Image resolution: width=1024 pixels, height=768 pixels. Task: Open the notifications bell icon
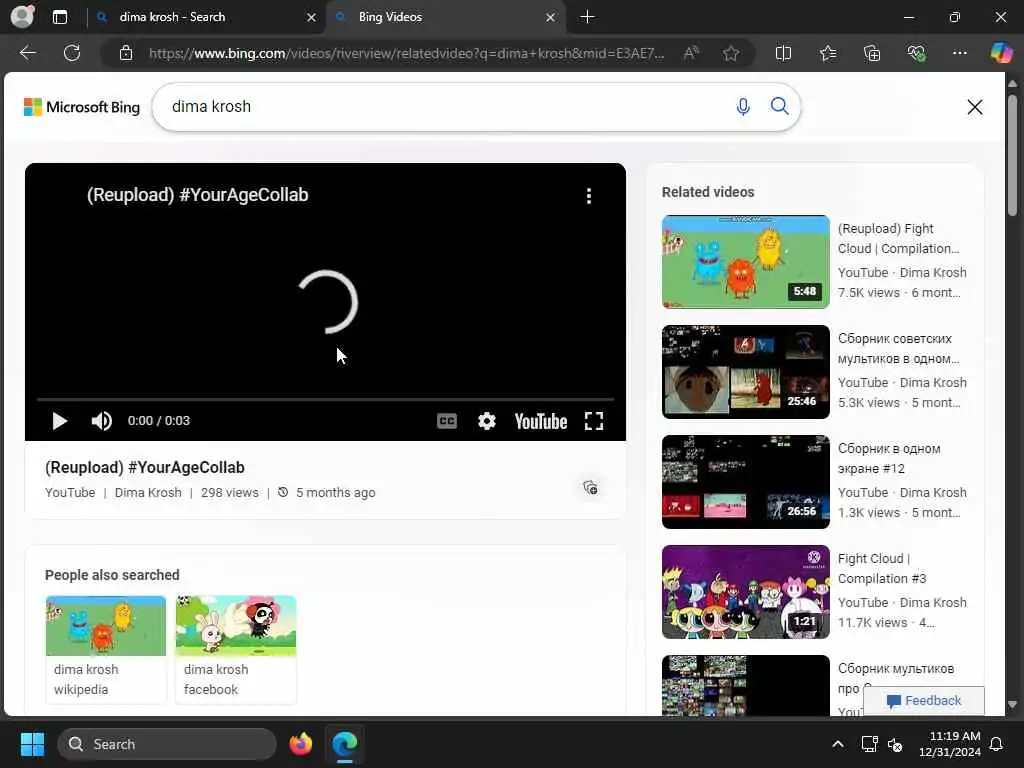coord(997,744)
